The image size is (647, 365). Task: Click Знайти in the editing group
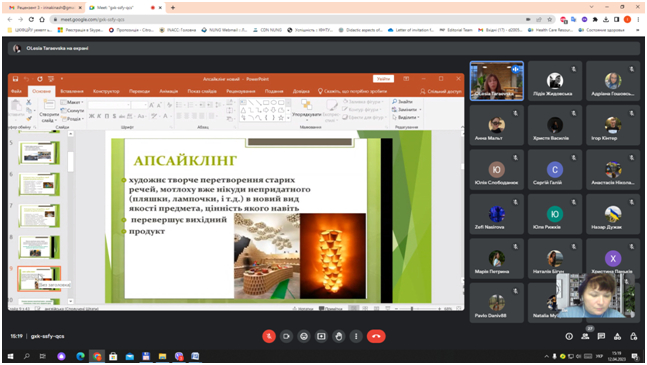[403, 101]
